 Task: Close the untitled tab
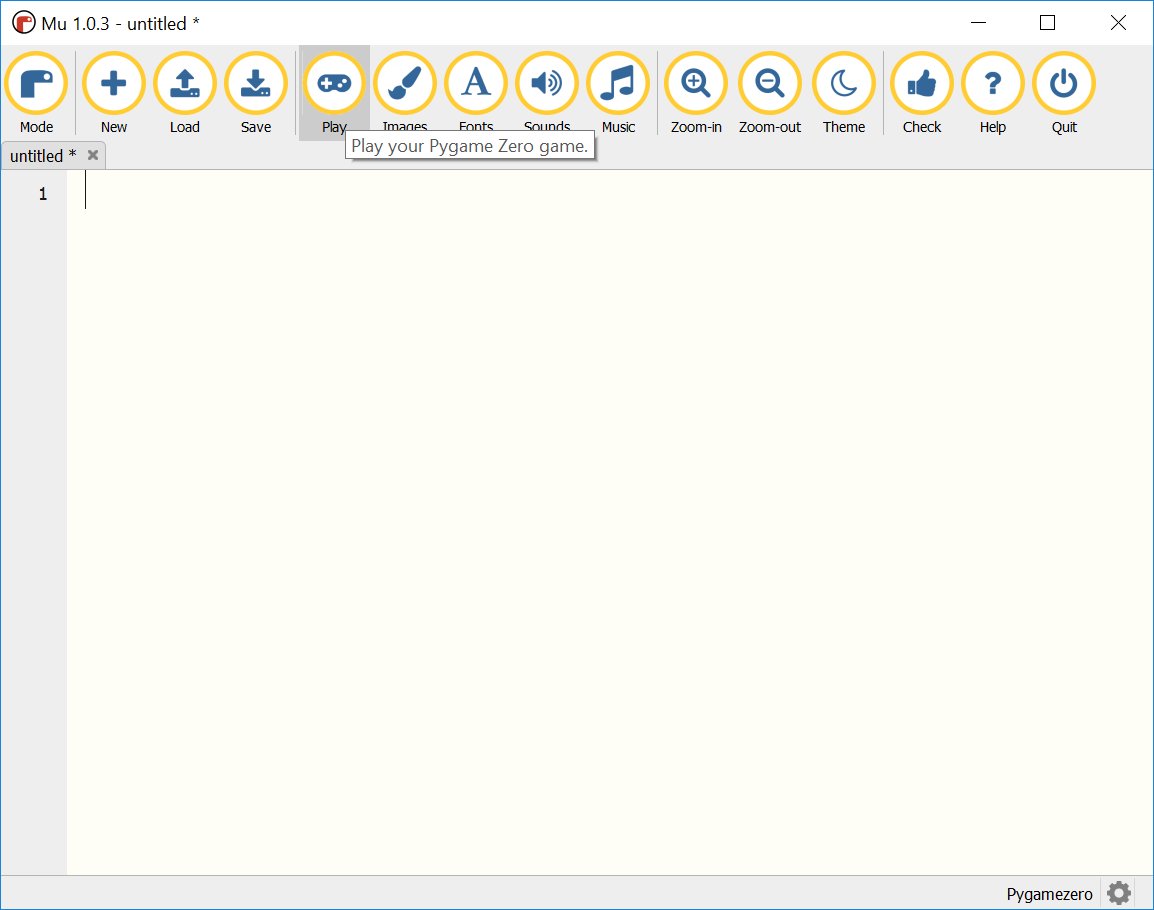coord(93,155)
